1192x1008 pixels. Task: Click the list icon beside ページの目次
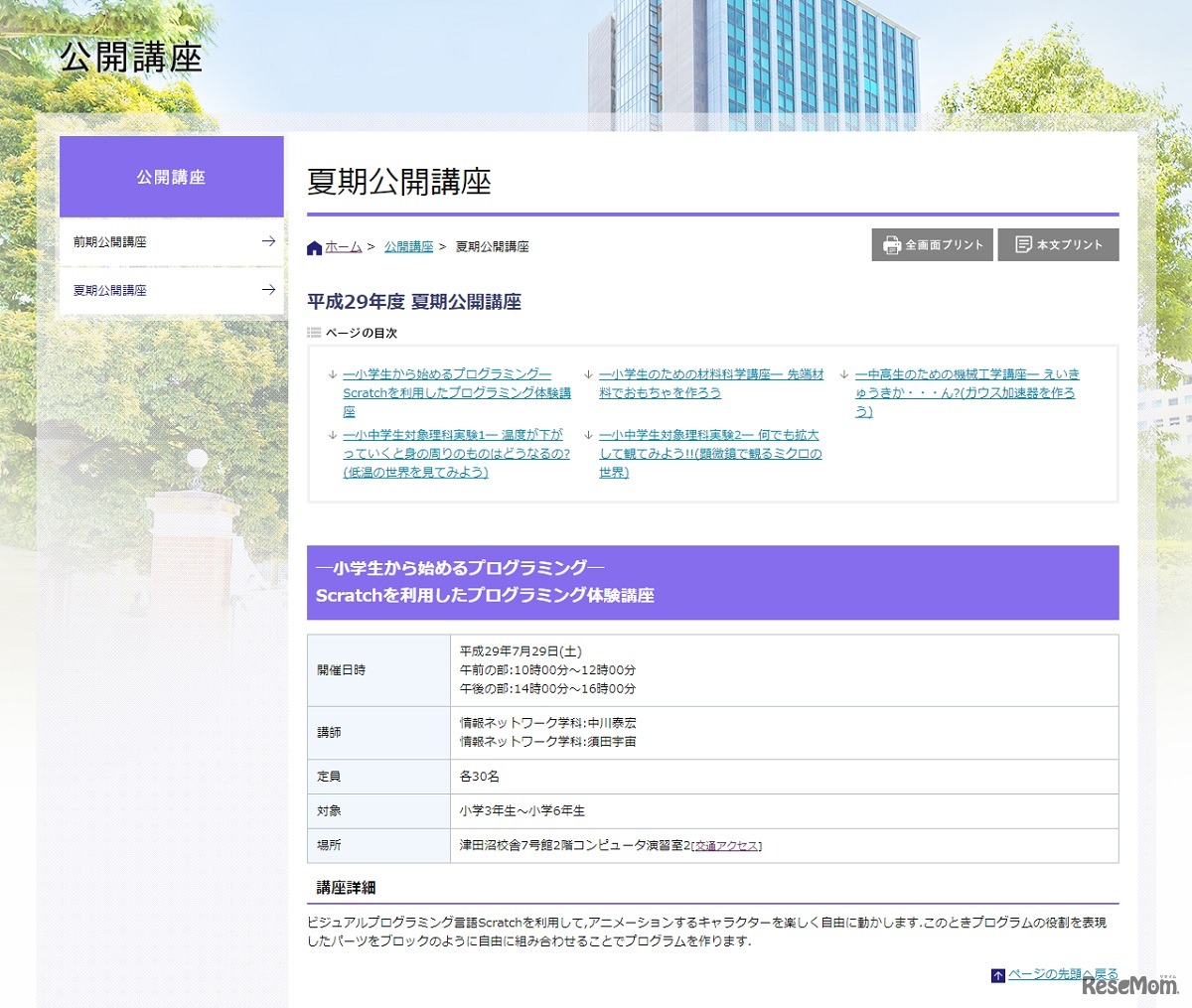click(314, 333)
